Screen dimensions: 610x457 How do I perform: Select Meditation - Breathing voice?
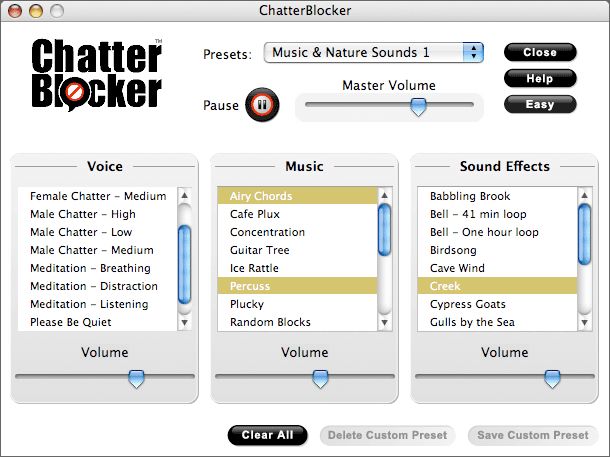tap(98, 268)
